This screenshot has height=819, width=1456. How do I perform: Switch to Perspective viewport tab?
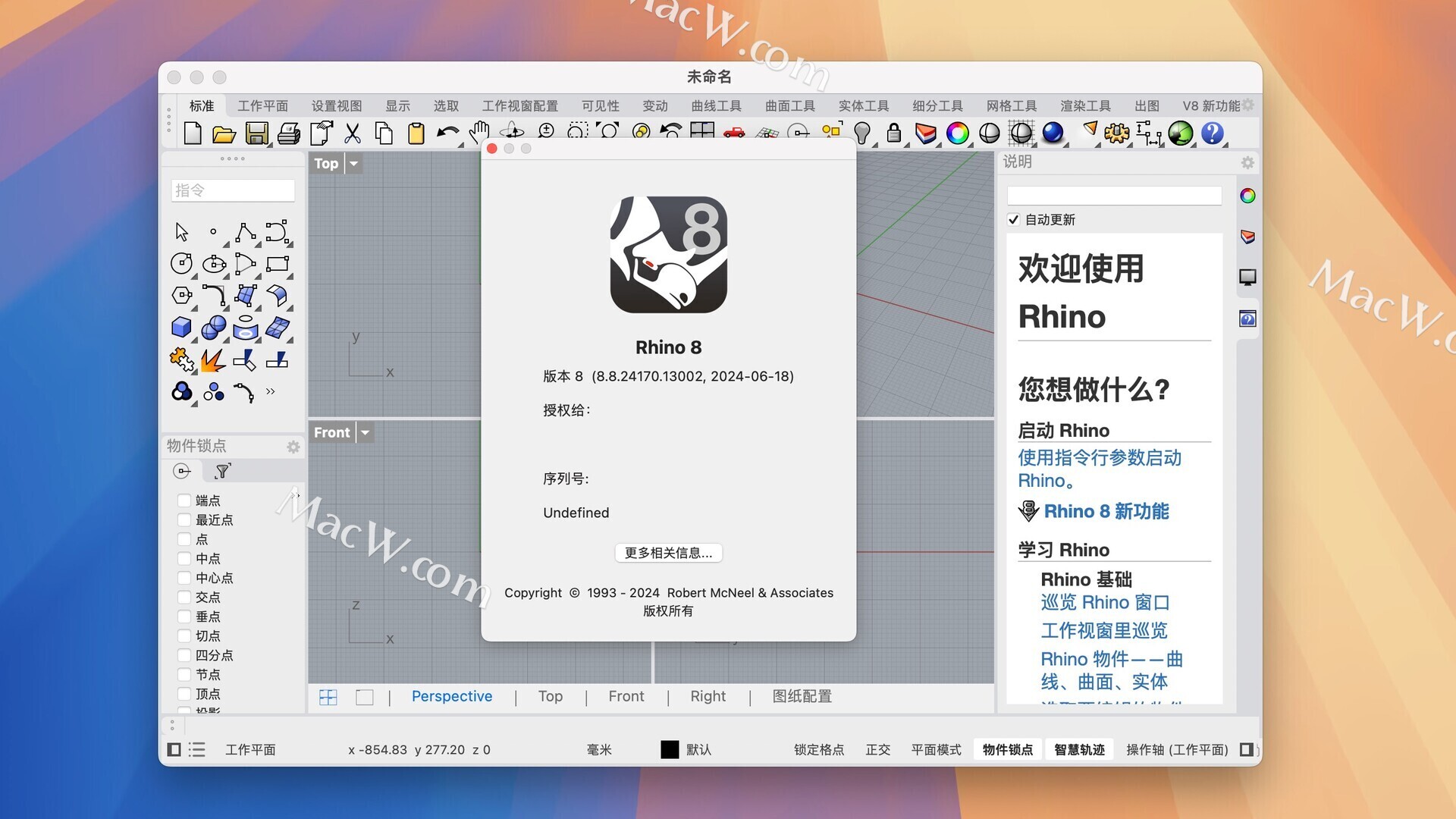(452, 696)
